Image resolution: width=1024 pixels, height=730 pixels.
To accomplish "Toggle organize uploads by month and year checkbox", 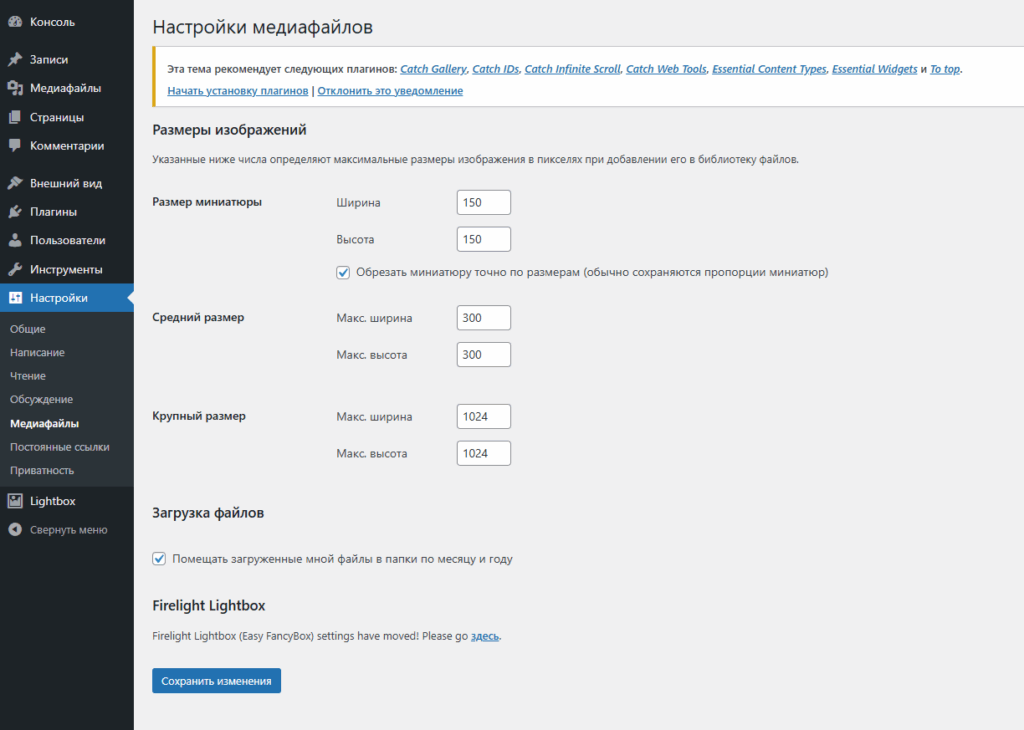I will pyautogui.click(x=159, y=559).
